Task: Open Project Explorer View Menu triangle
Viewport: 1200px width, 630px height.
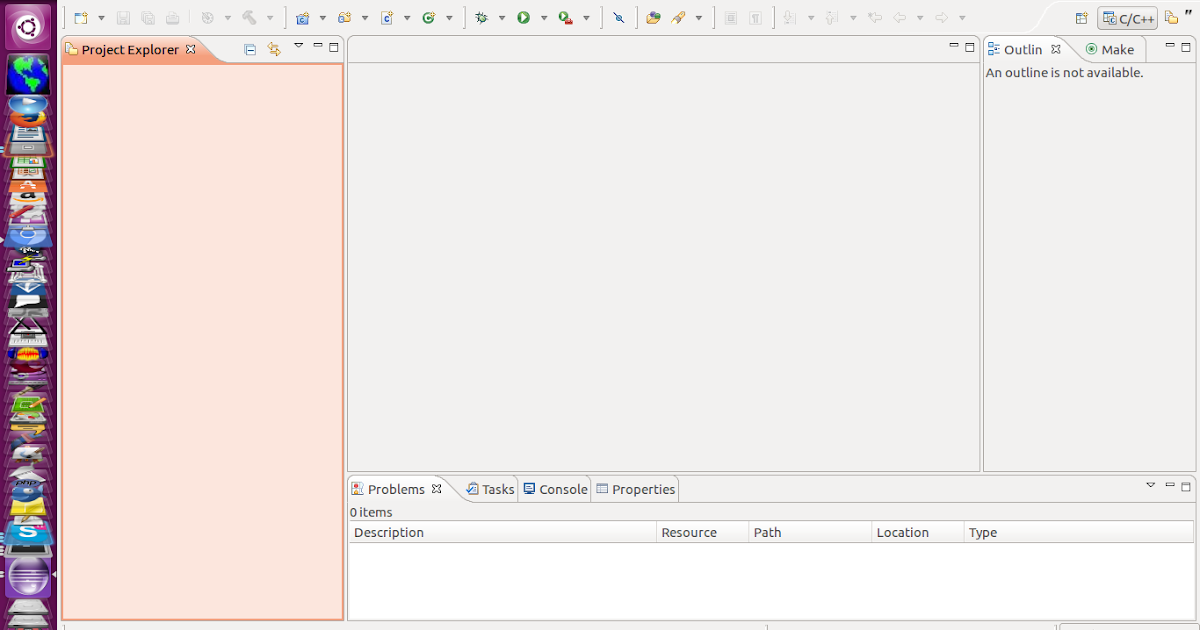Action: 298,46
